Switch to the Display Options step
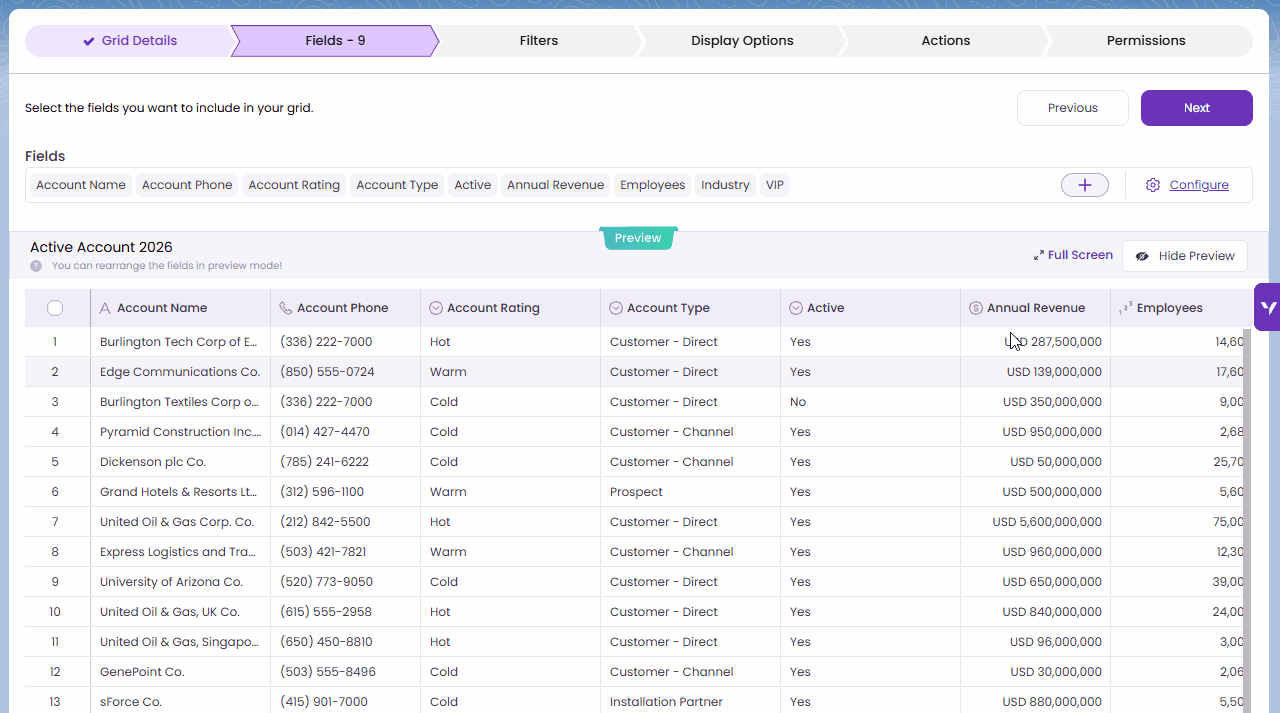The width and height of the screenshot is (1280, 713). pos(742,41)
